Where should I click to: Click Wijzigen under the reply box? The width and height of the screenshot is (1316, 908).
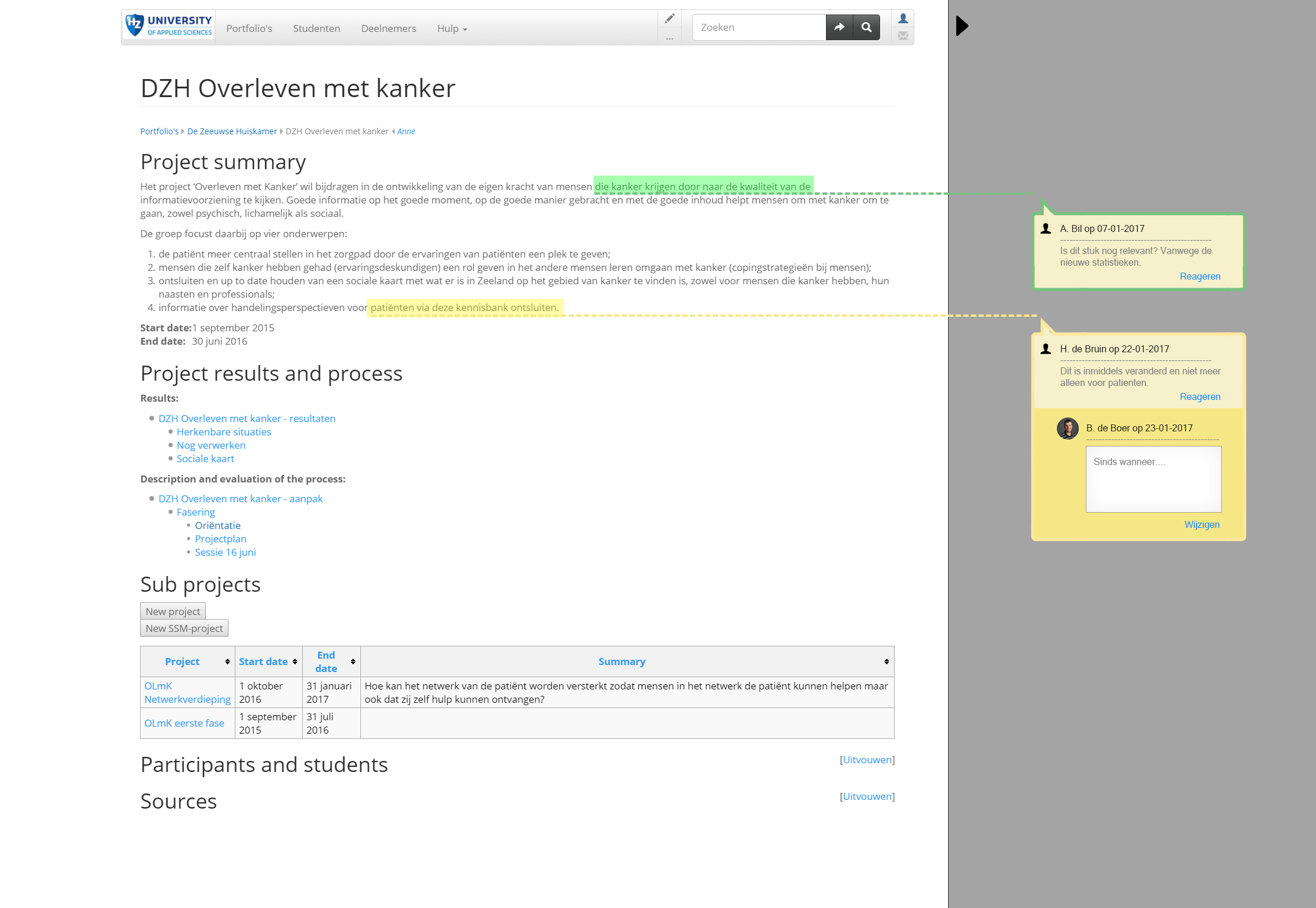point(1201,524)
